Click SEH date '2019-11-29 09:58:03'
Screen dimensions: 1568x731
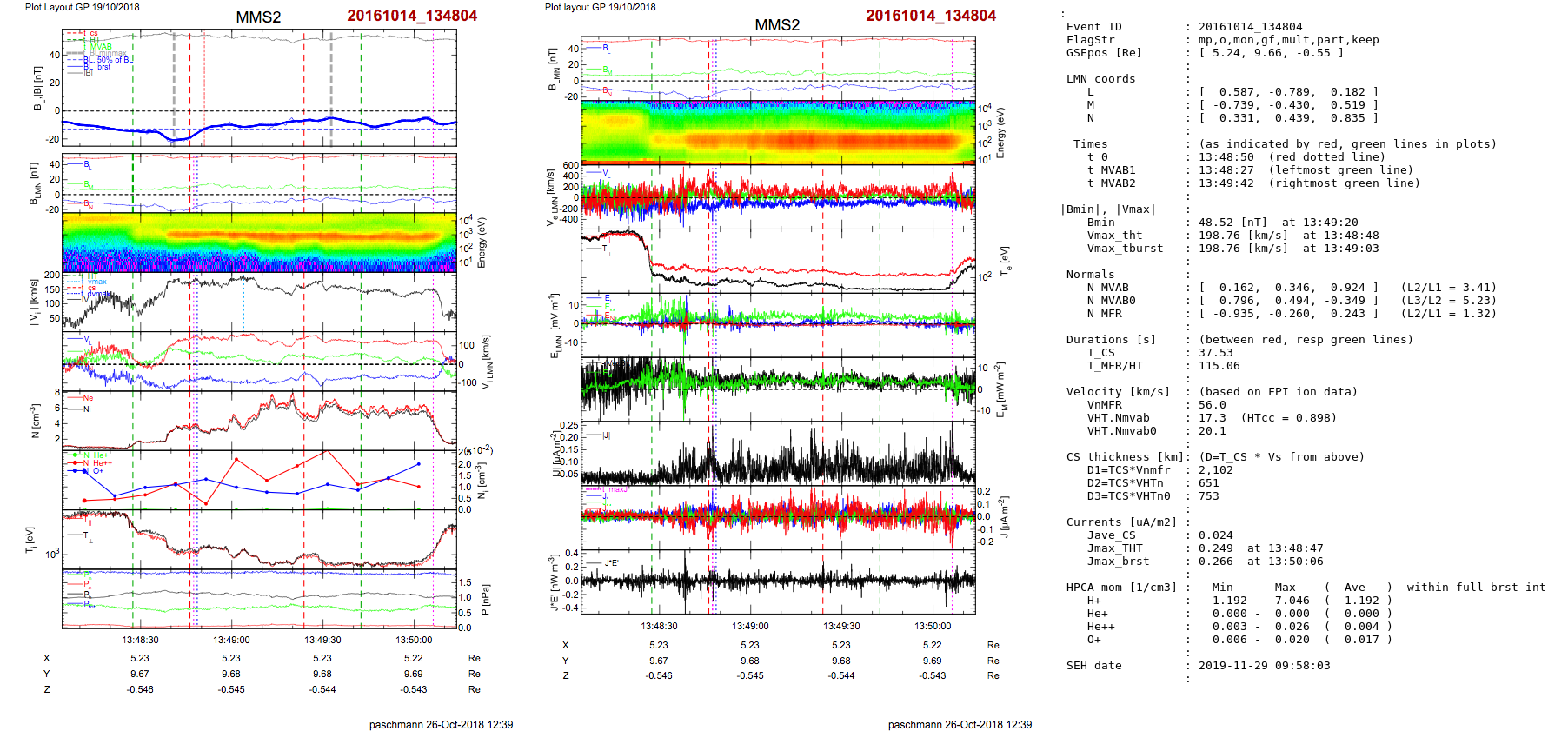tap(1264, 666)
